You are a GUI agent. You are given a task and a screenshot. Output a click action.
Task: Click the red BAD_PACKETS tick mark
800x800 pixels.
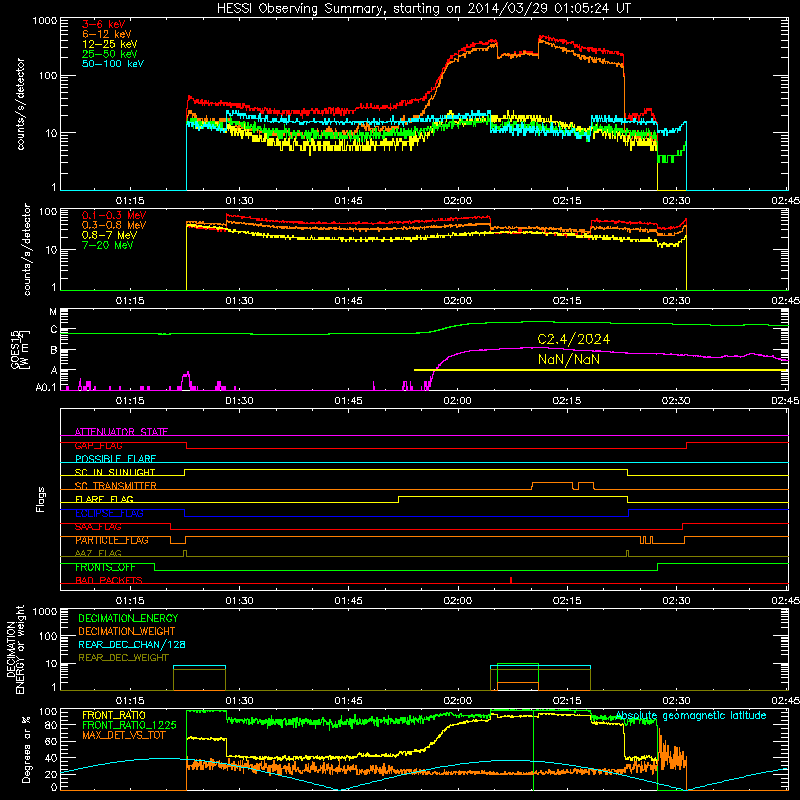(511, 580)
